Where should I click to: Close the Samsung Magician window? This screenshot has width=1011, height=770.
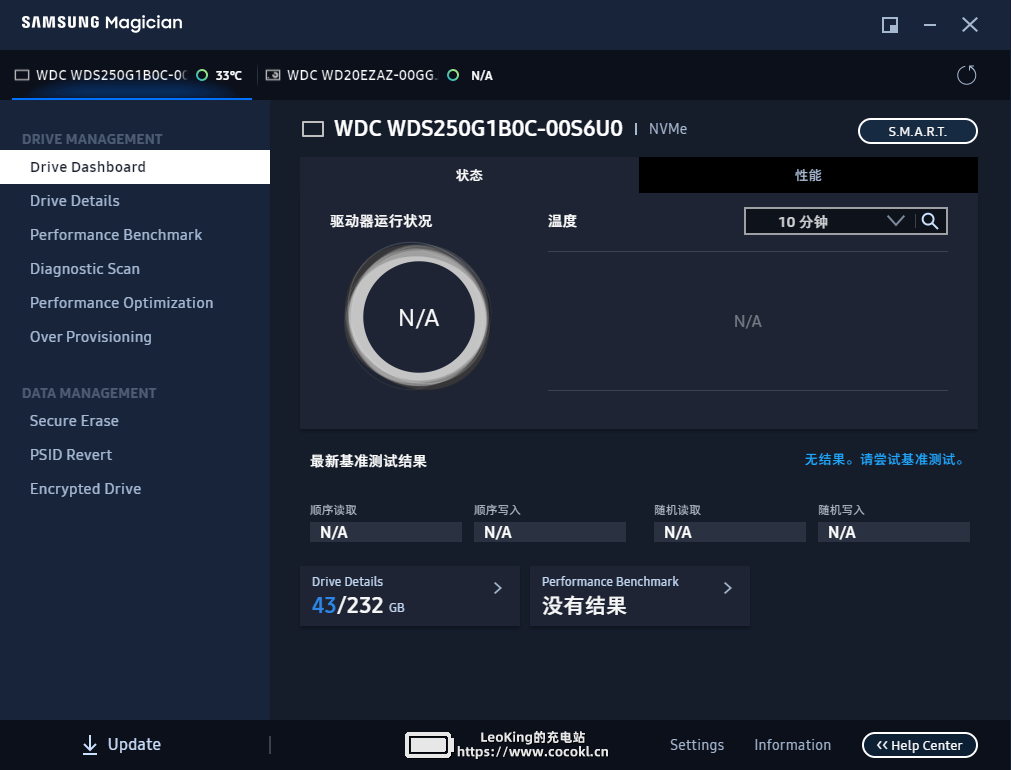coord(970,25)
